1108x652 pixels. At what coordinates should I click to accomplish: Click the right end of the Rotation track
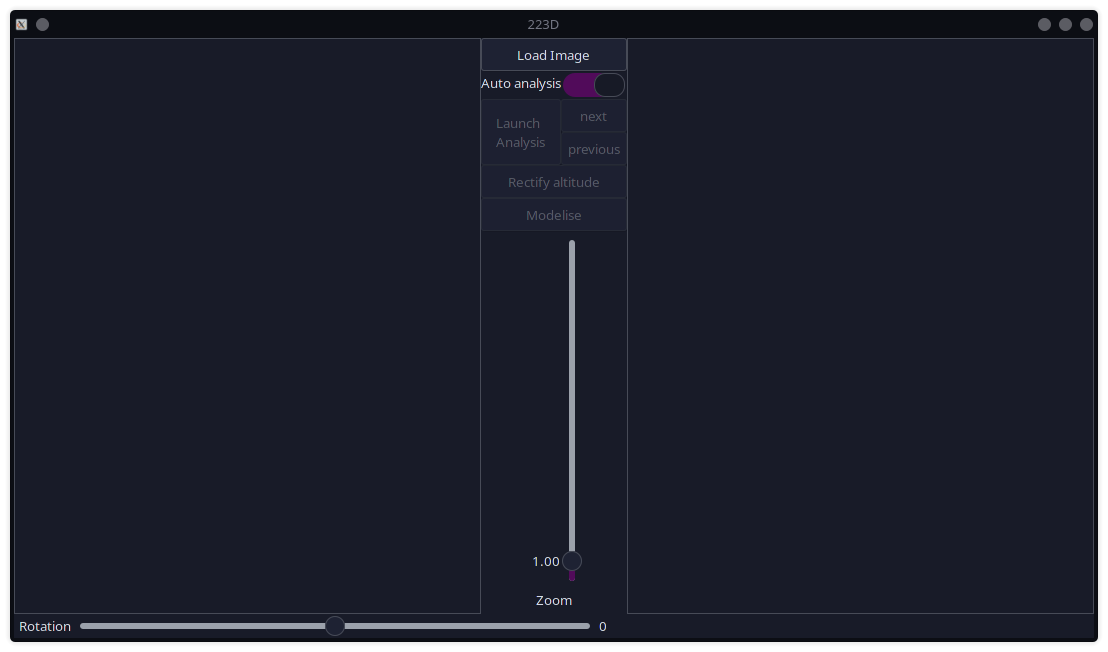[586, 626]
